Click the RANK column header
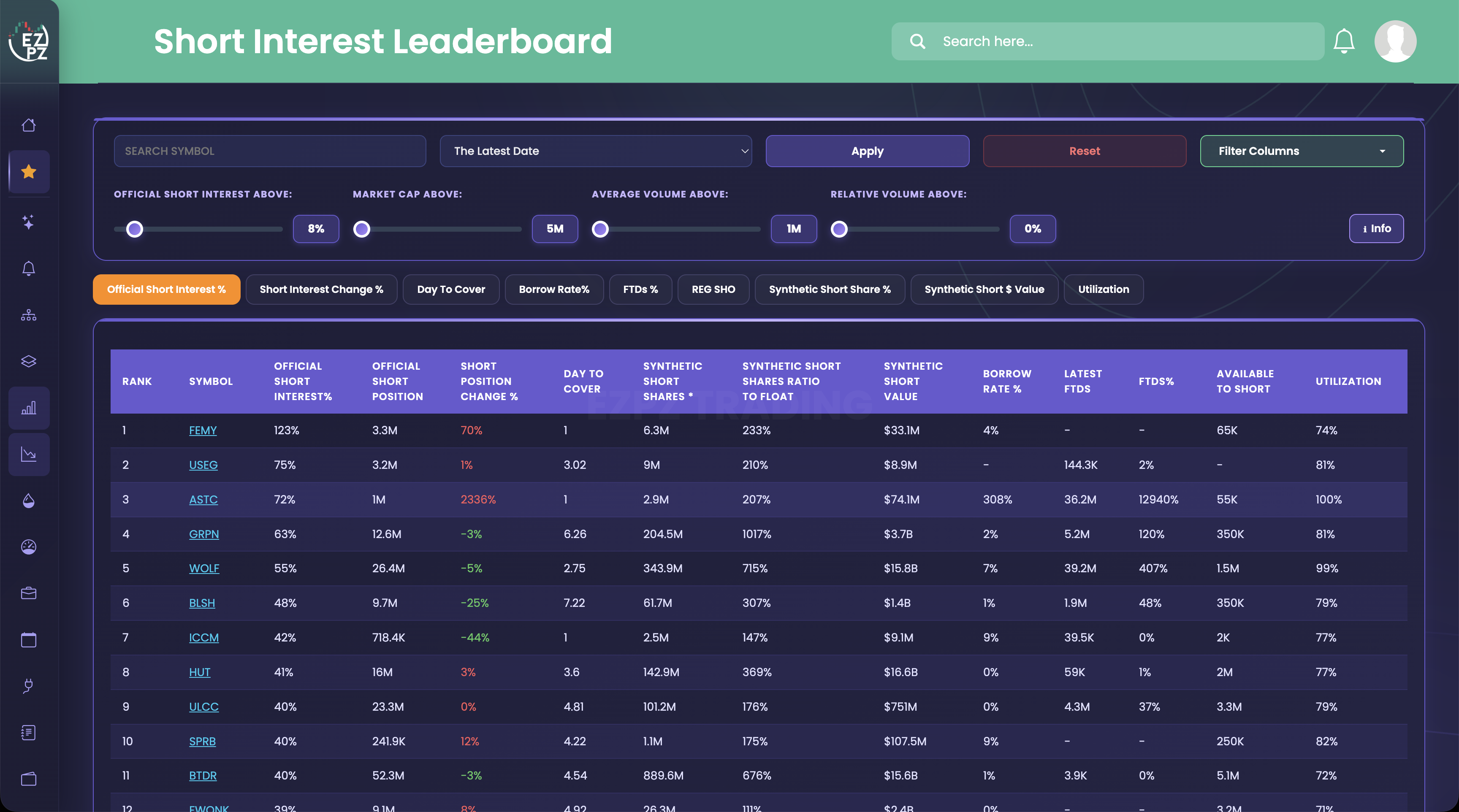This screenshot has height=812, width=1459. tap(137, 381)
